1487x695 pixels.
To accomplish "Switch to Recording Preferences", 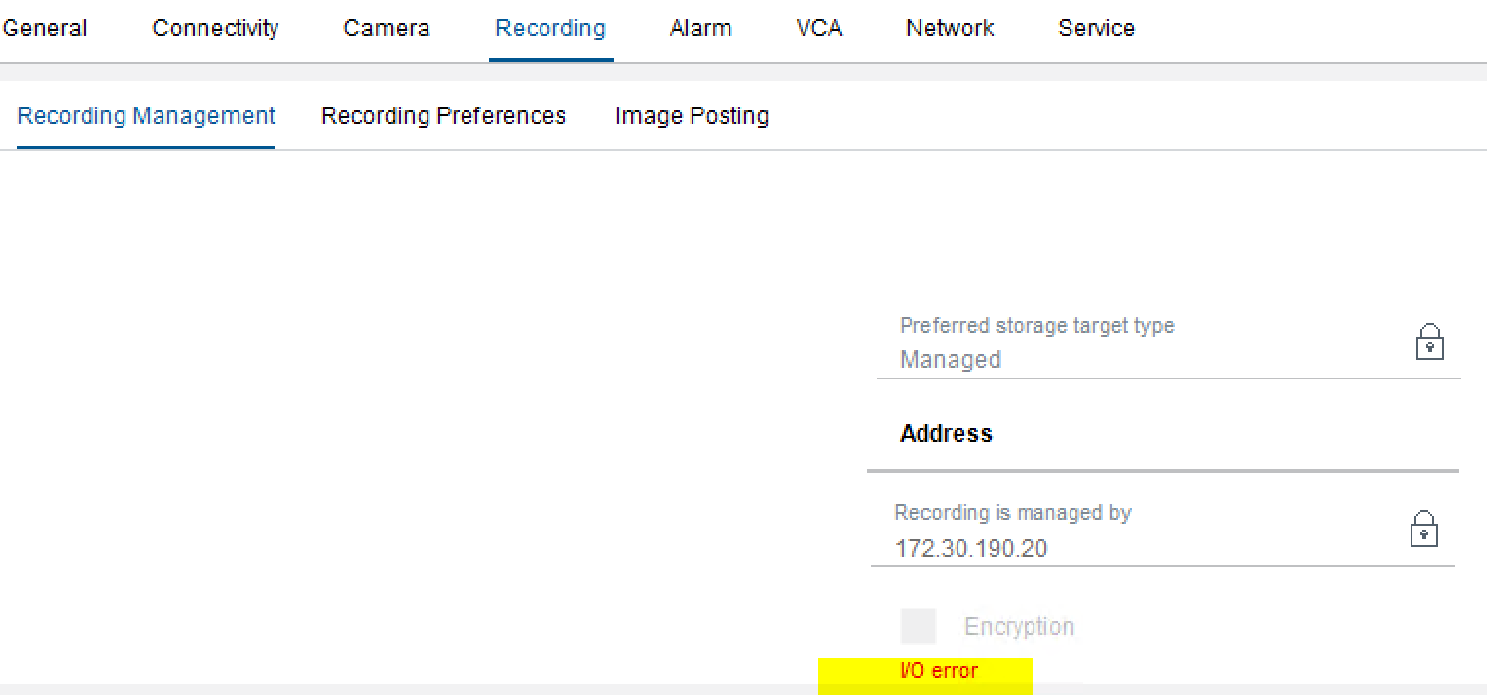I will click(x=443, y=115).
